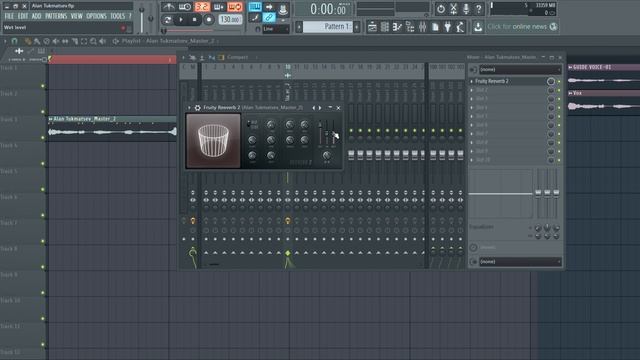
Task: Start playback with the play button
Action: point(181,19)
